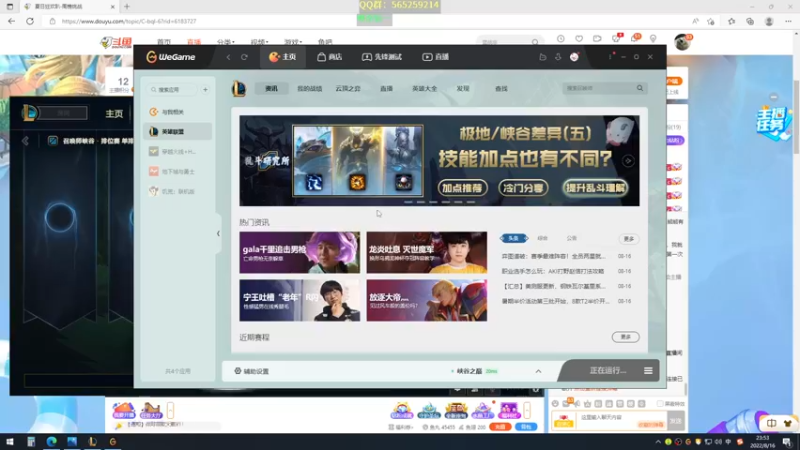The height and width of the screenshot is (450, 800).
Task: Select the last banner carousel indicator
Action: (x=471, y=202)
